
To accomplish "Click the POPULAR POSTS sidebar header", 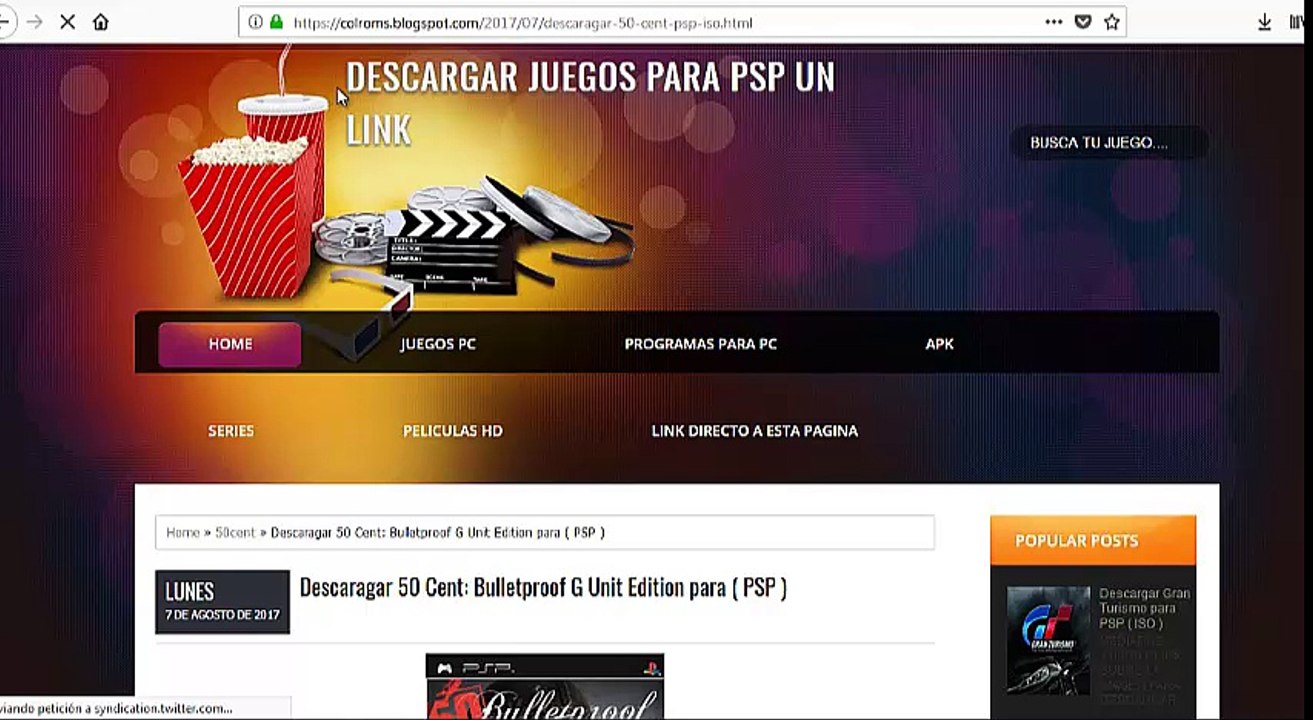I will [1093, 540].
